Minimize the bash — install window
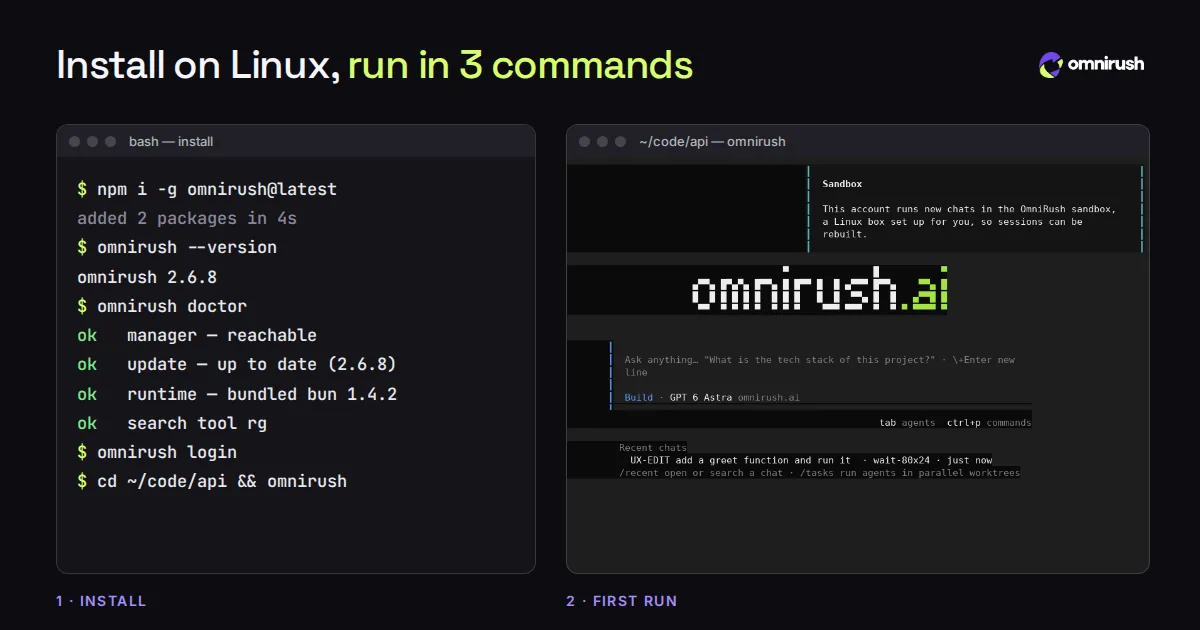Screen dimensions: 1200x630 click(x=93, y=142)
